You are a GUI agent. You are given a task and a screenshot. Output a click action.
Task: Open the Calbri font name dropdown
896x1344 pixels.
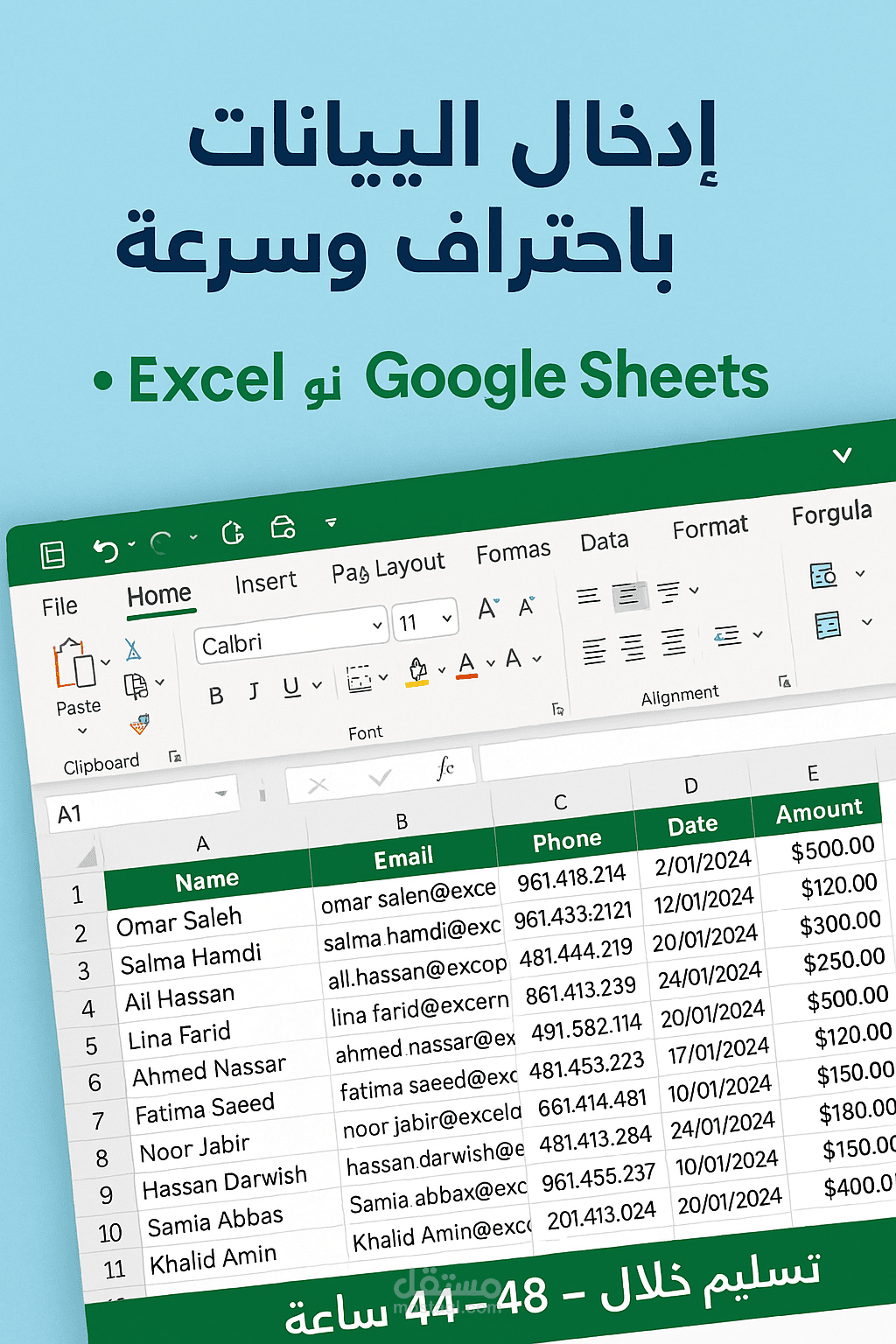[378, 626]
